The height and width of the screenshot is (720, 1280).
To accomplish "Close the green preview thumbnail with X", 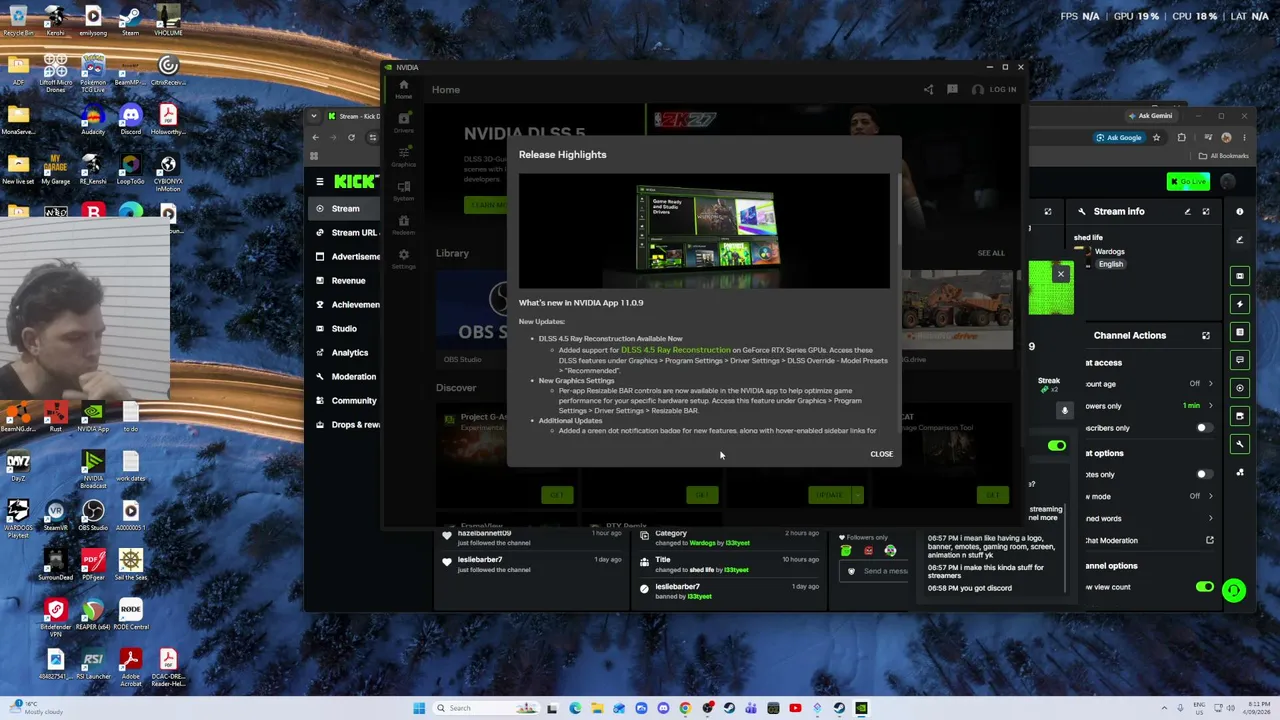I will (x=1061, y=274).
